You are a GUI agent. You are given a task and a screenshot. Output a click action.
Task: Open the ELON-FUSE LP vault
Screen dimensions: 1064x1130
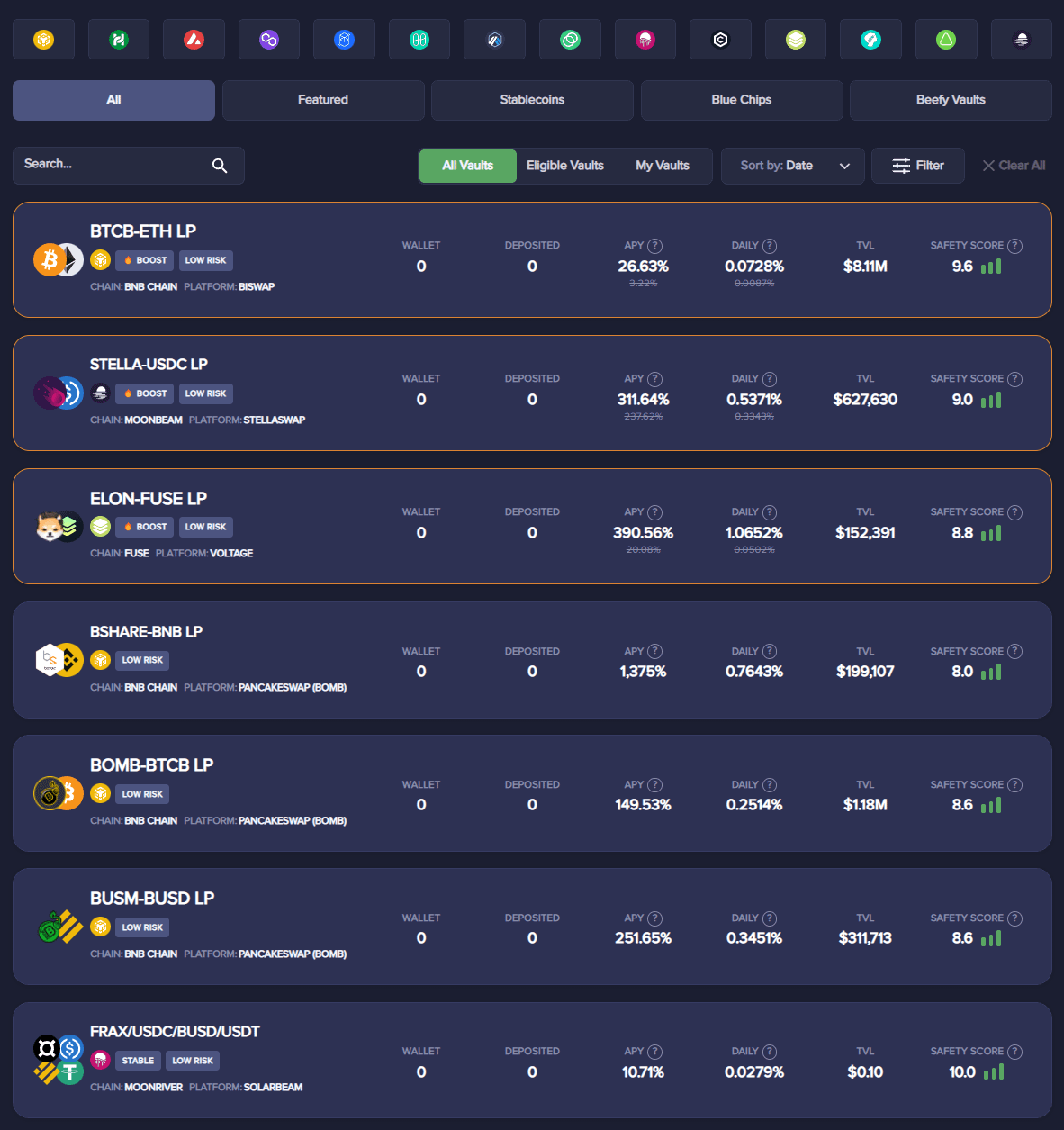(532, 526)
